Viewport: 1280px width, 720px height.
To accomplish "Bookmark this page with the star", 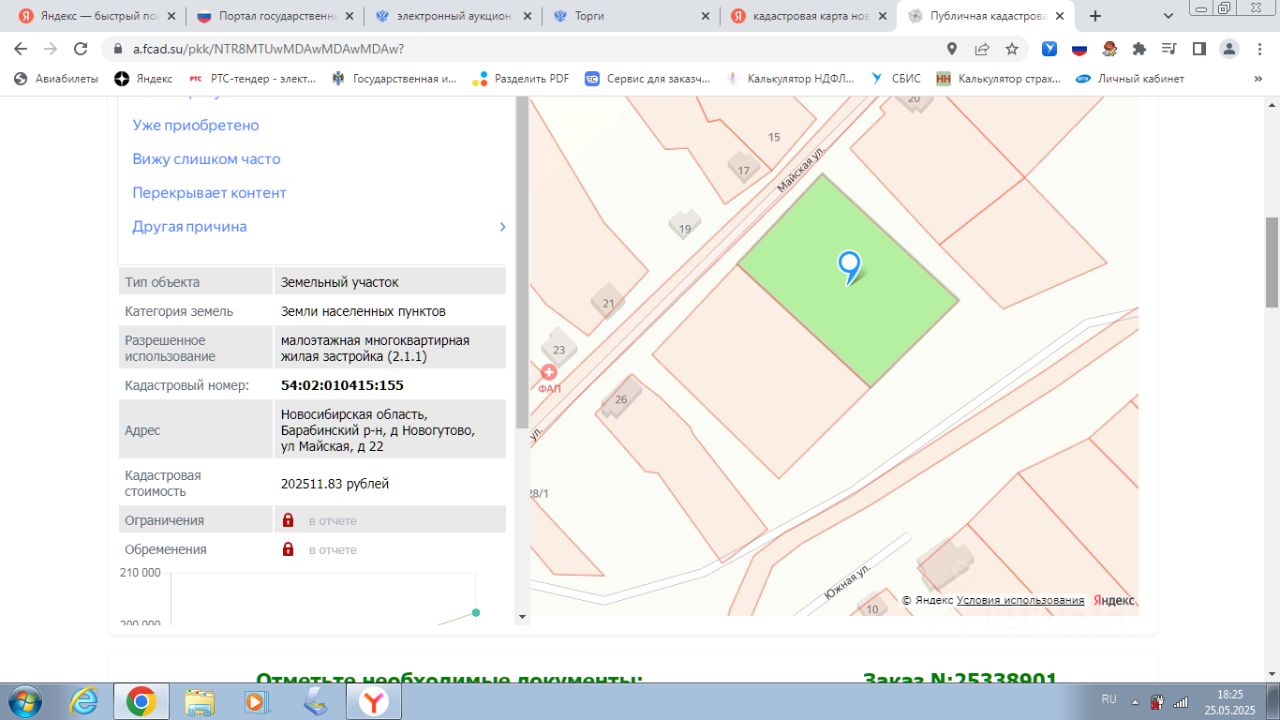I will point(1012,48).
